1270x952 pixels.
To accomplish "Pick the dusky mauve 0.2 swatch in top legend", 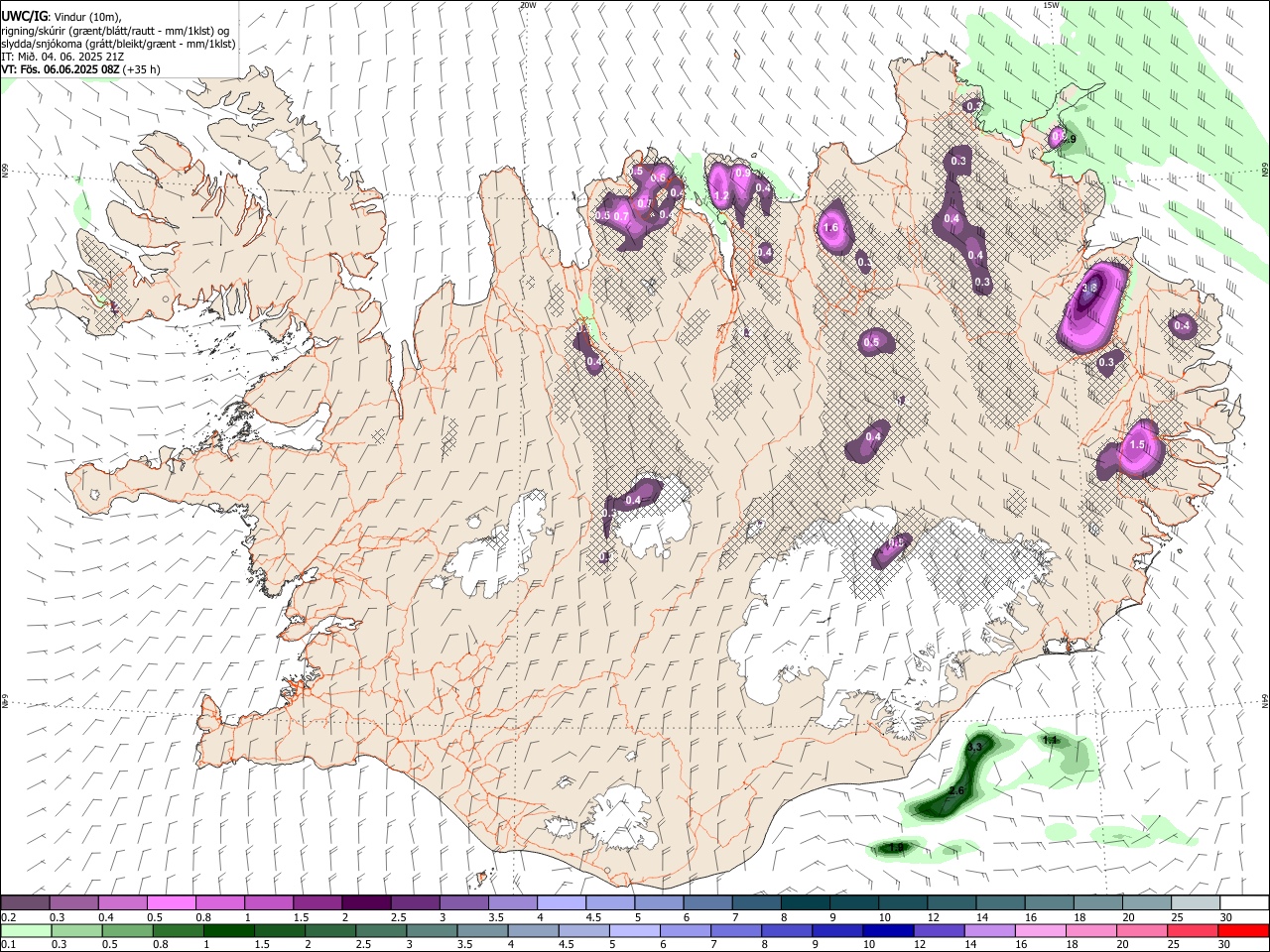I will coord(26,902).
